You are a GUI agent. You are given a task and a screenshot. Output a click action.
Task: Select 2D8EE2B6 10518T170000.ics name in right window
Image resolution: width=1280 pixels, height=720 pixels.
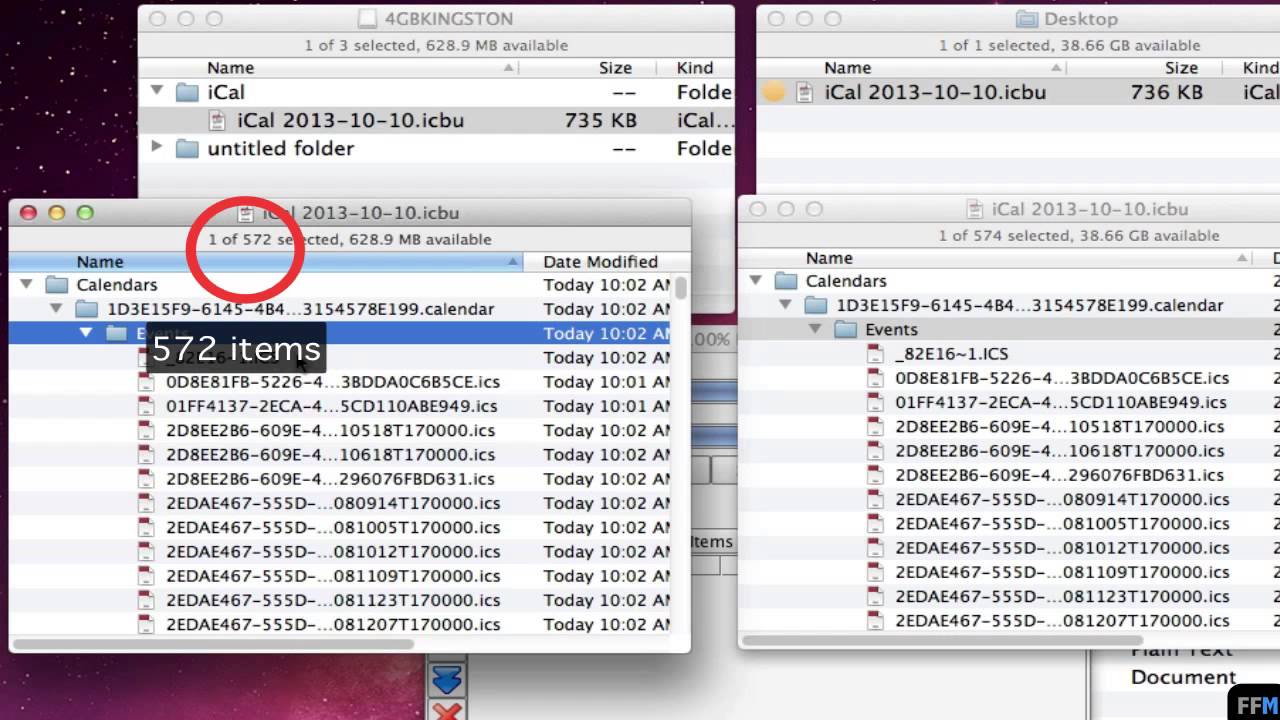(1059, 426)
